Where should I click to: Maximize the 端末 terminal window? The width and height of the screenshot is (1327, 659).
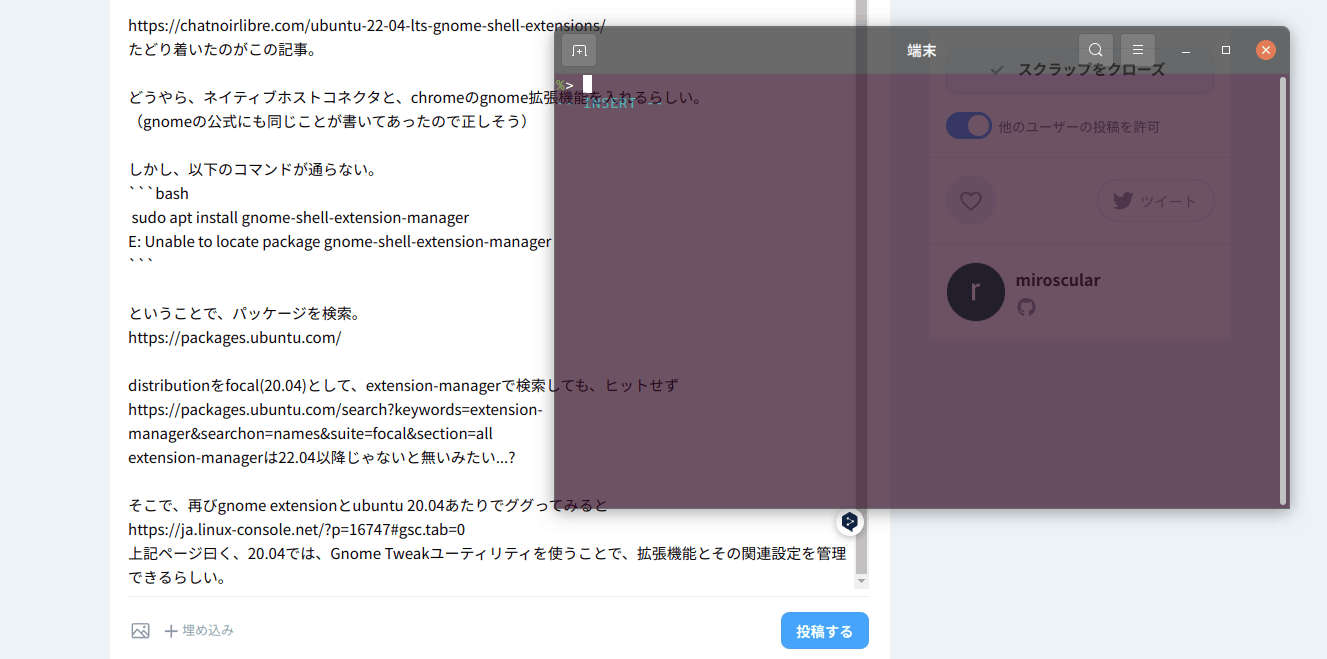(1226, 50)
